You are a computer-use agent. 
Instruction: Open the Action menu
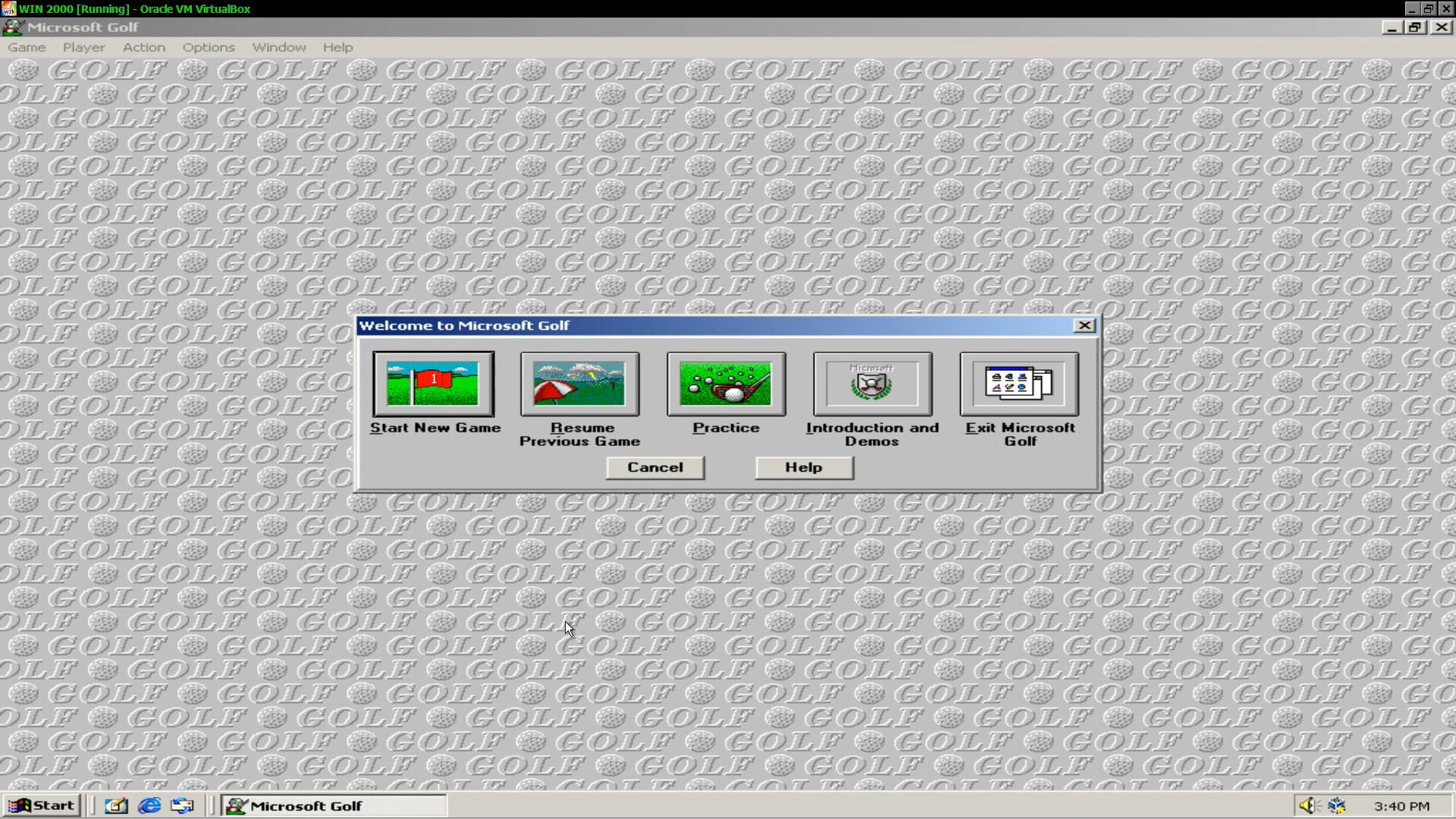[x=143, y=47]
